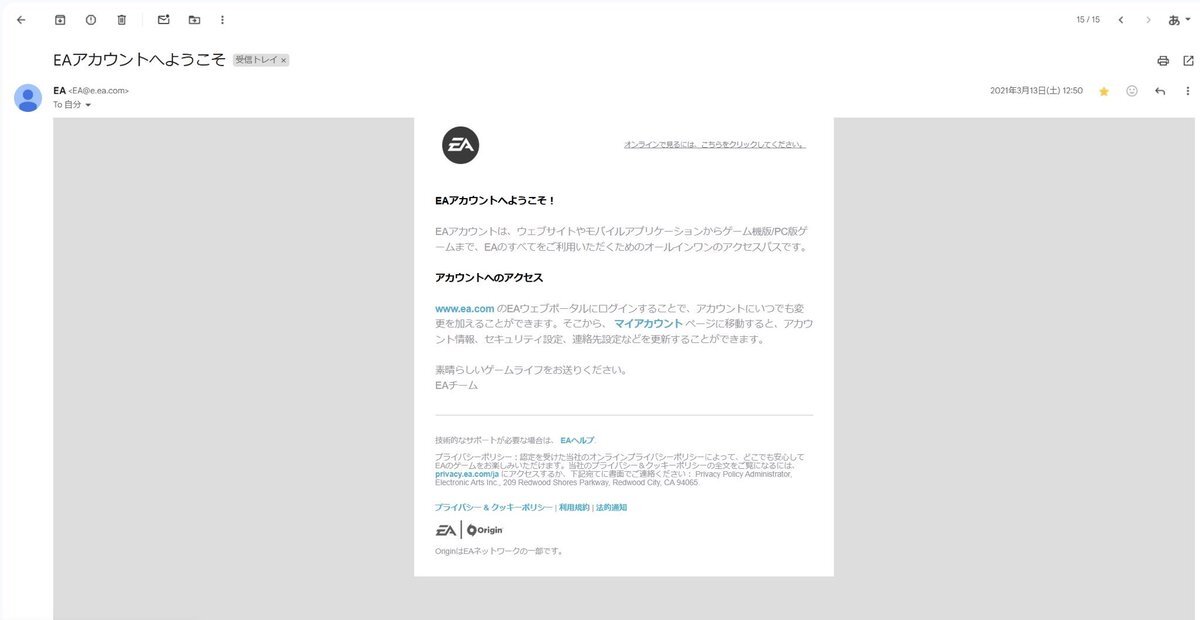The image size is (1200, 620).
Task: Open the マイアカウント link
Action: [x=648, y=324]
